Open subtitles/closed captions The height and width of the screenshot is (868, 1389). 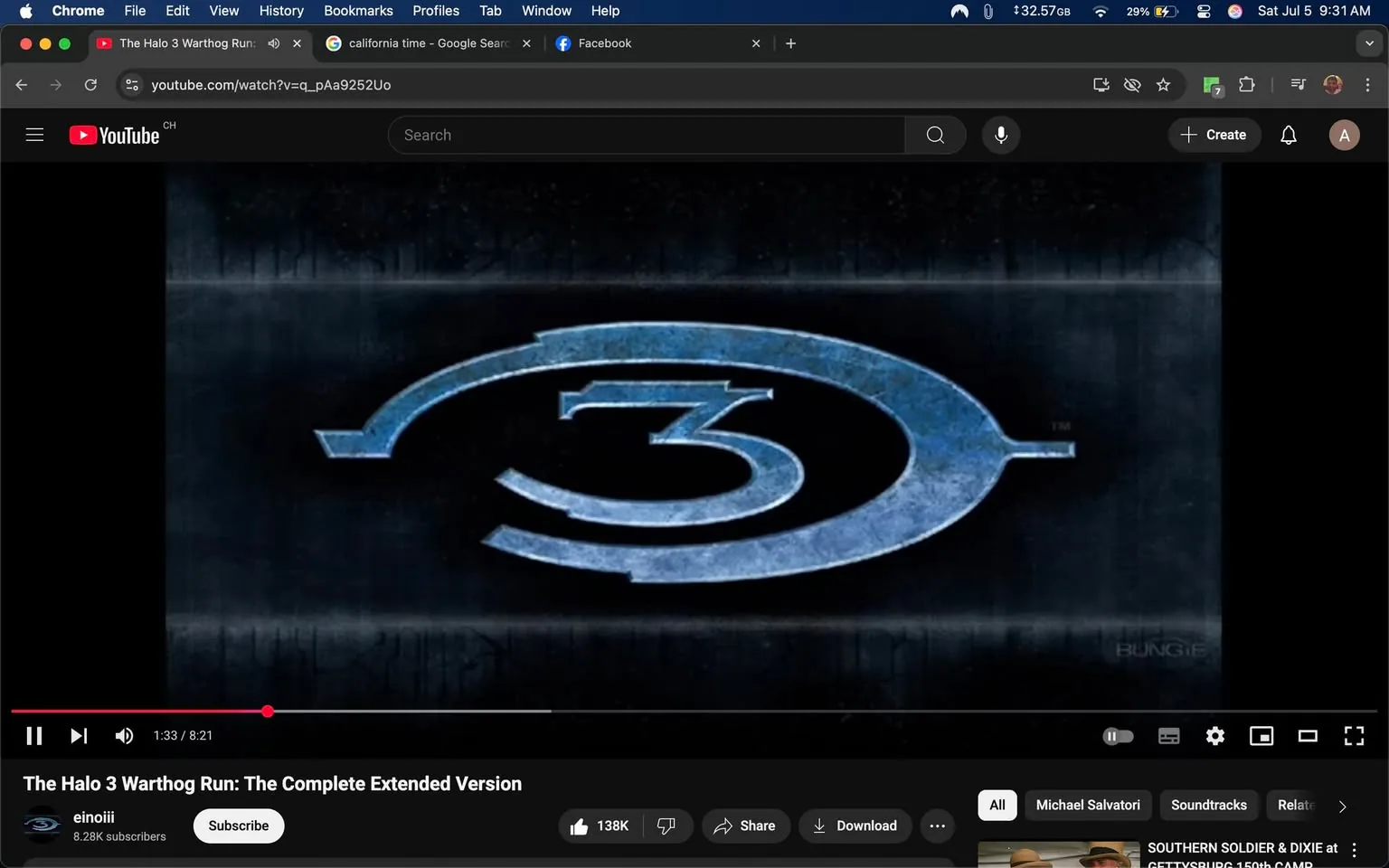[x=1168, y=735]
